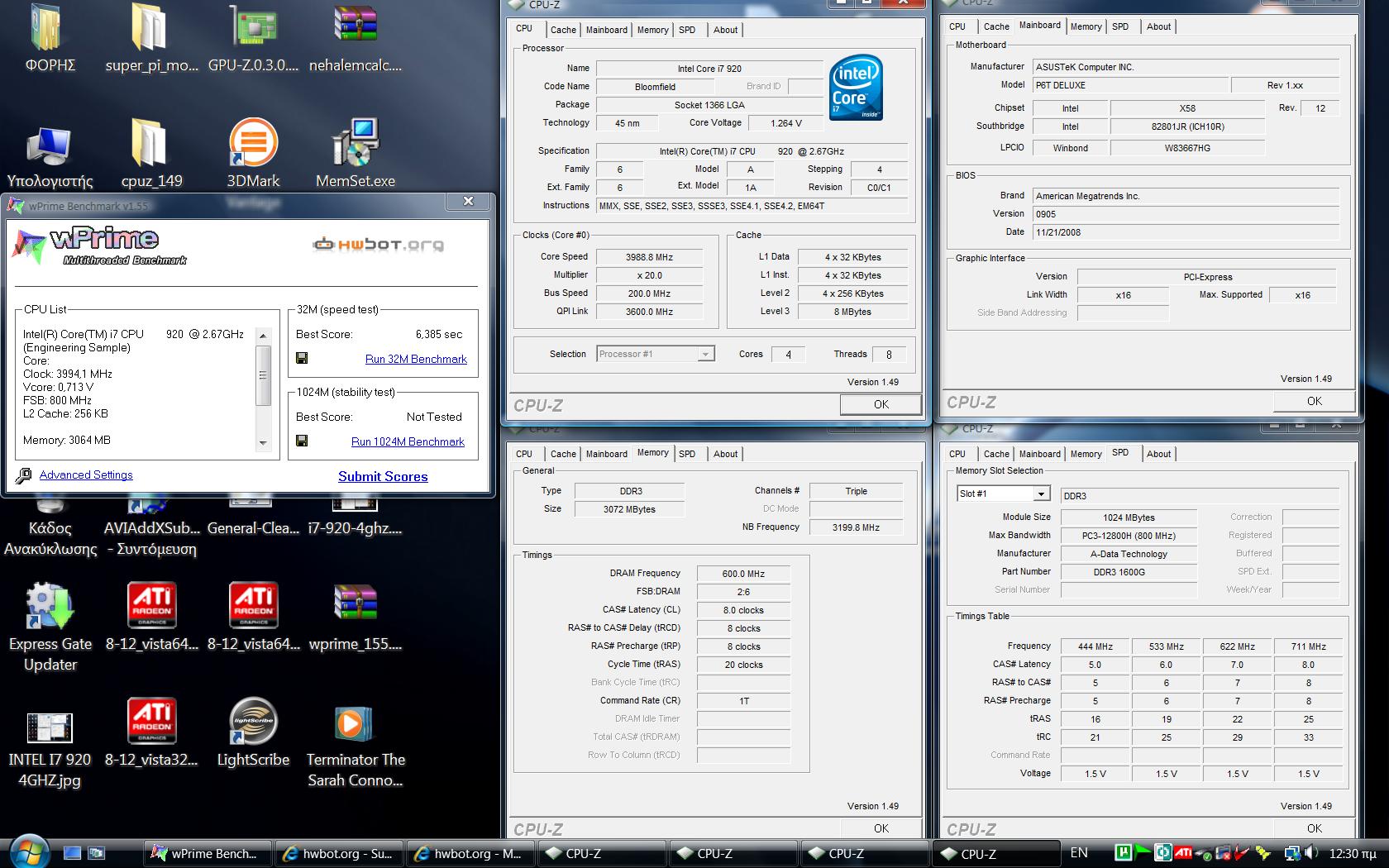This screenshot has width=1389, height=868.
Task: Click the EN language indicator
Action: (x=1079, y=852)
